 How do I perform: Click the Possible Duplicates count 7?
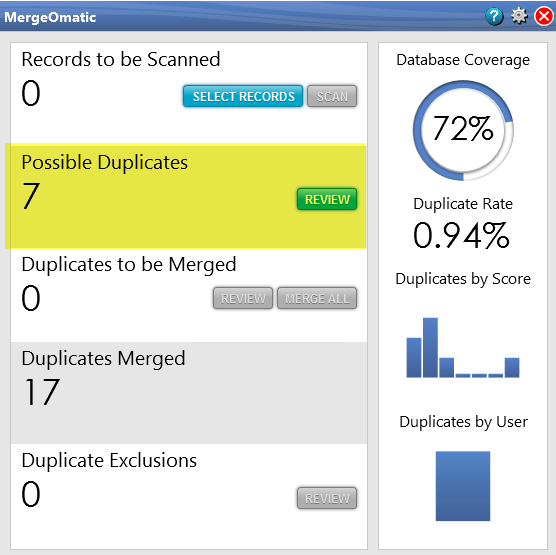30,196
